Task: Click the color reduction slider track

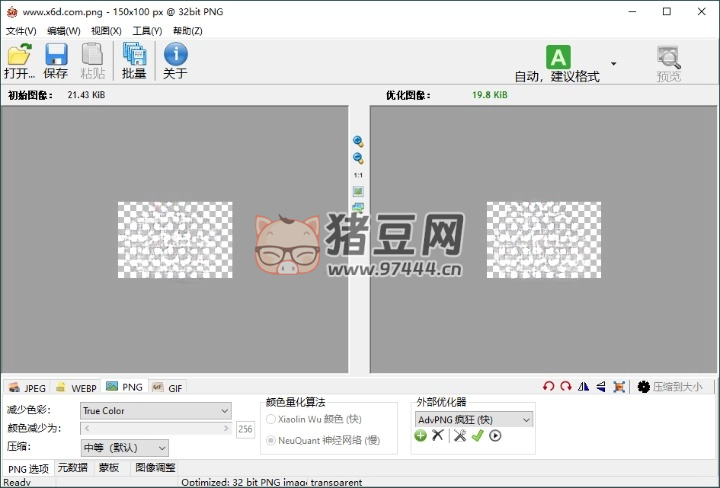Action: [156, 429]
